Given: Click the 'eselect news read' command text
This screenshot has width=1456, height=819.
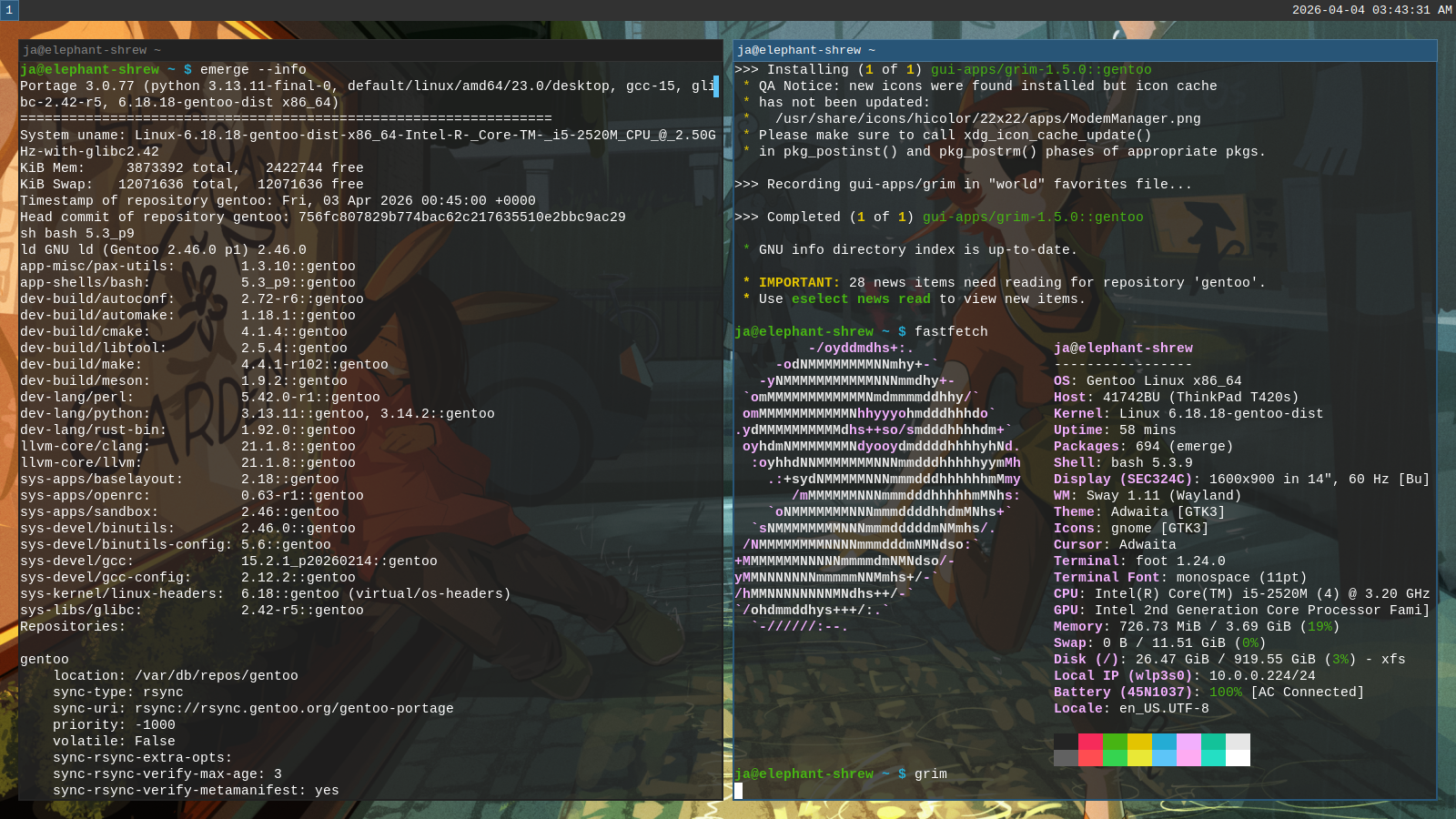Looking at the screenshot, I should (861, 299).
